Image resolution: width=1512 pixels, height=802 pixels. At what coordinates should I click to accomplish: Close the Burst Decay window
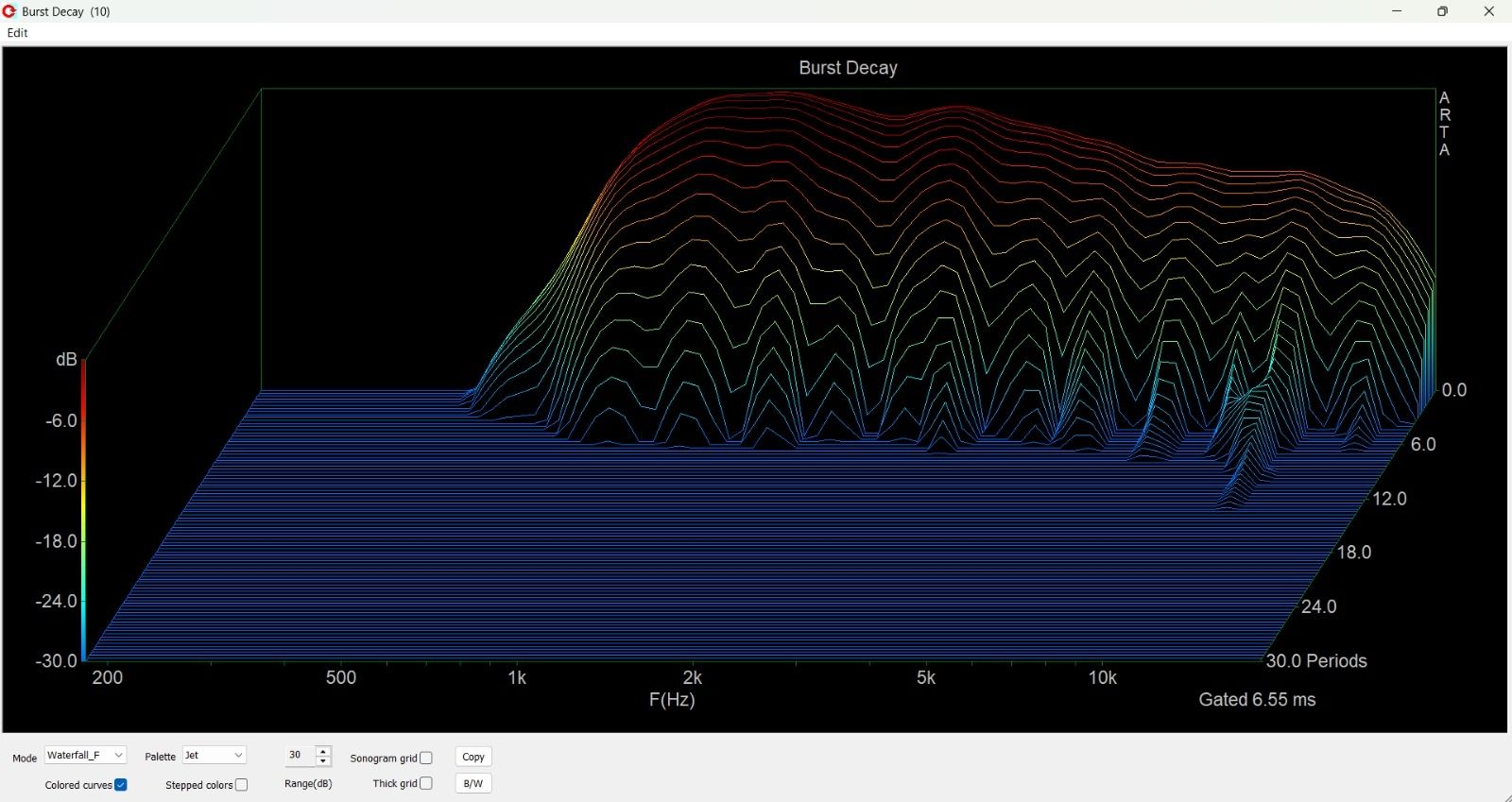[1488, 11]
